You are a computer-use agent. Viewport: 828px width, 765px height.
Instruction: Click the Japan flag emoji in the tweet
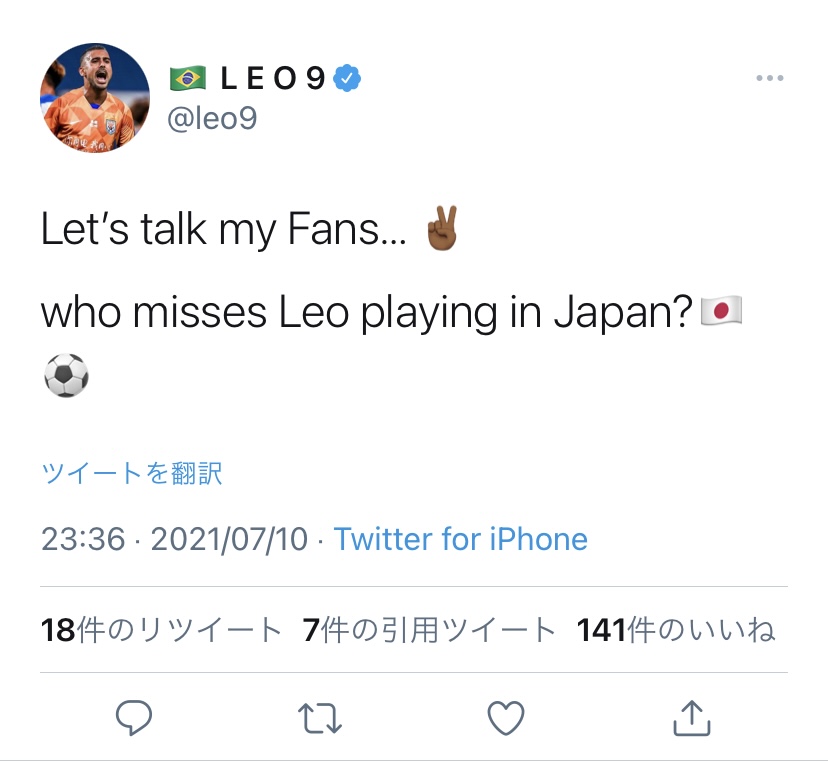tap(720, 313)
